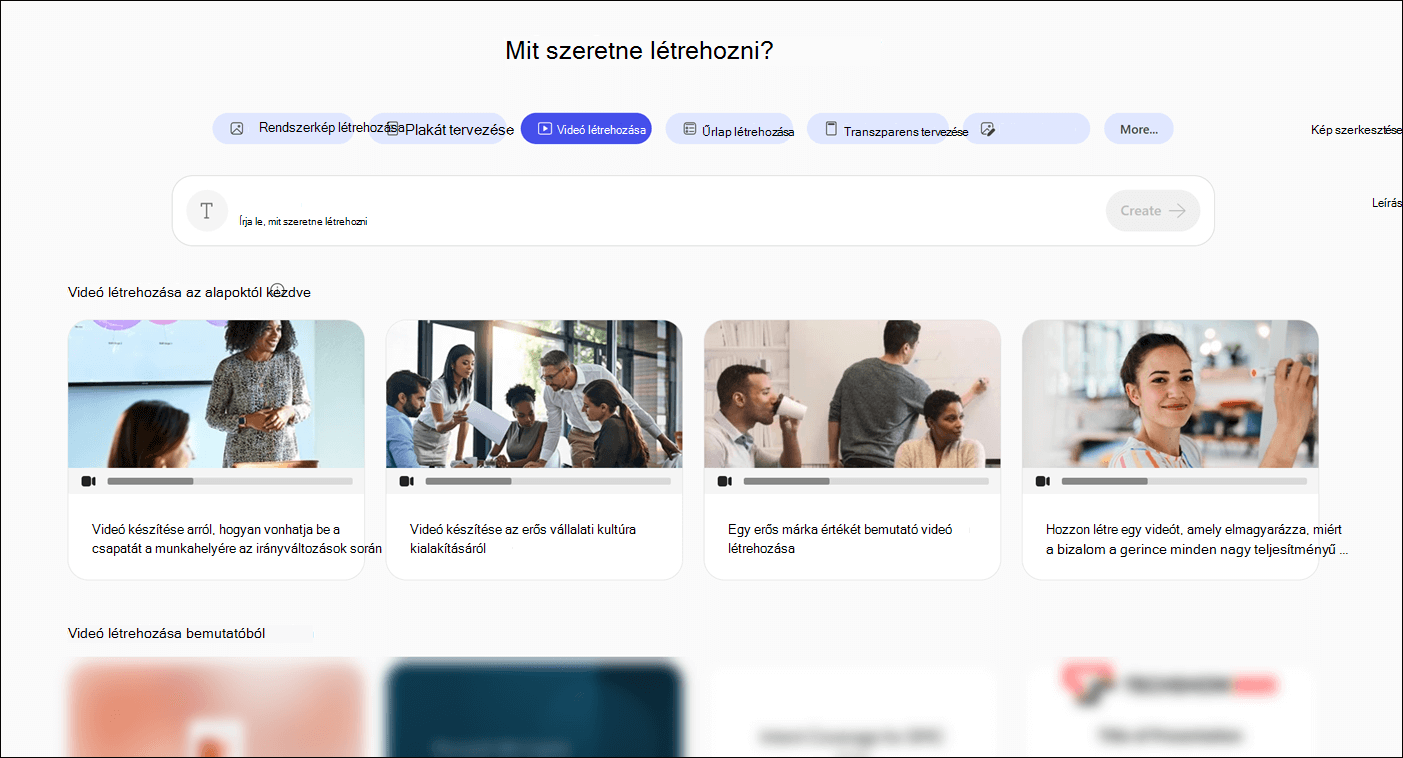Click "Egy erős márka értékét bemutató videó létrehozása"
Viewport: 1403px width, 758px height.
pyautogui.click(x=840, y=539)
